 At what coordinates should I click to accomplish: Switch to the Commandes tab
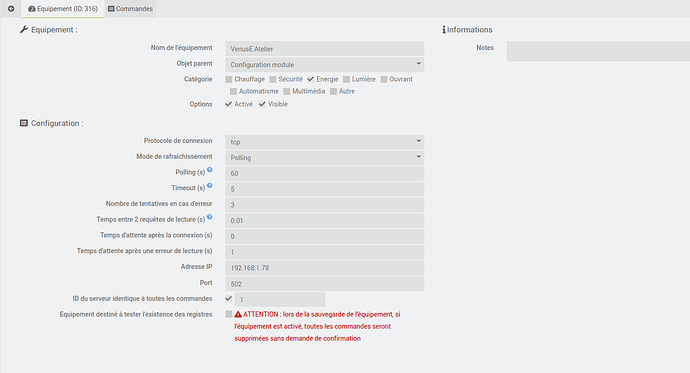(x=130, y=9)
